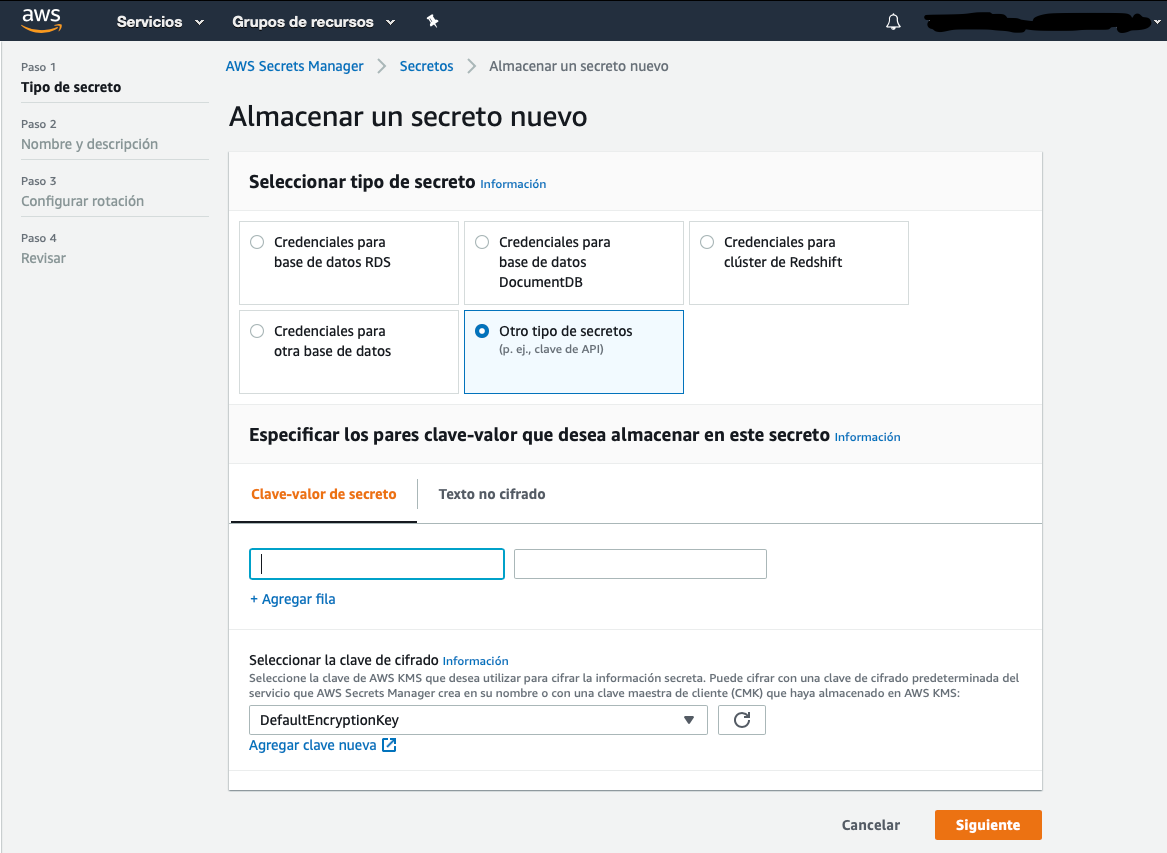This screenshot has height=853, width=1167.
Task: Open the notifications bell
Action: click(x=893, y=21)
